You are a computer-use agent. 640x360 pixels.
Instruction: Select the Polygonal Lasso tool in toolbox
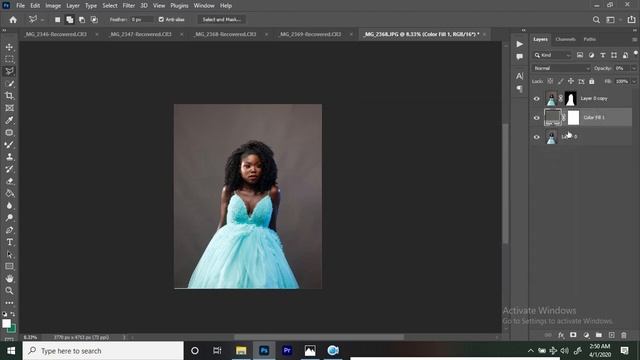pos(9,71)
